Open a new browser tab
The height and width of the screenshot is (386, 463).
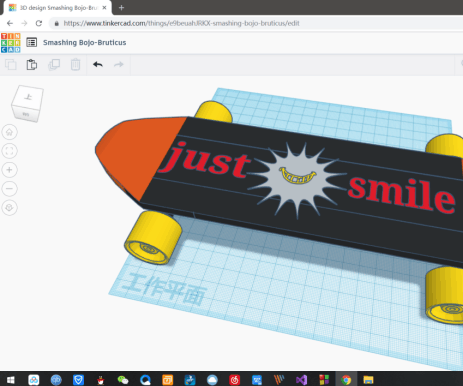[x=121, y=8]
